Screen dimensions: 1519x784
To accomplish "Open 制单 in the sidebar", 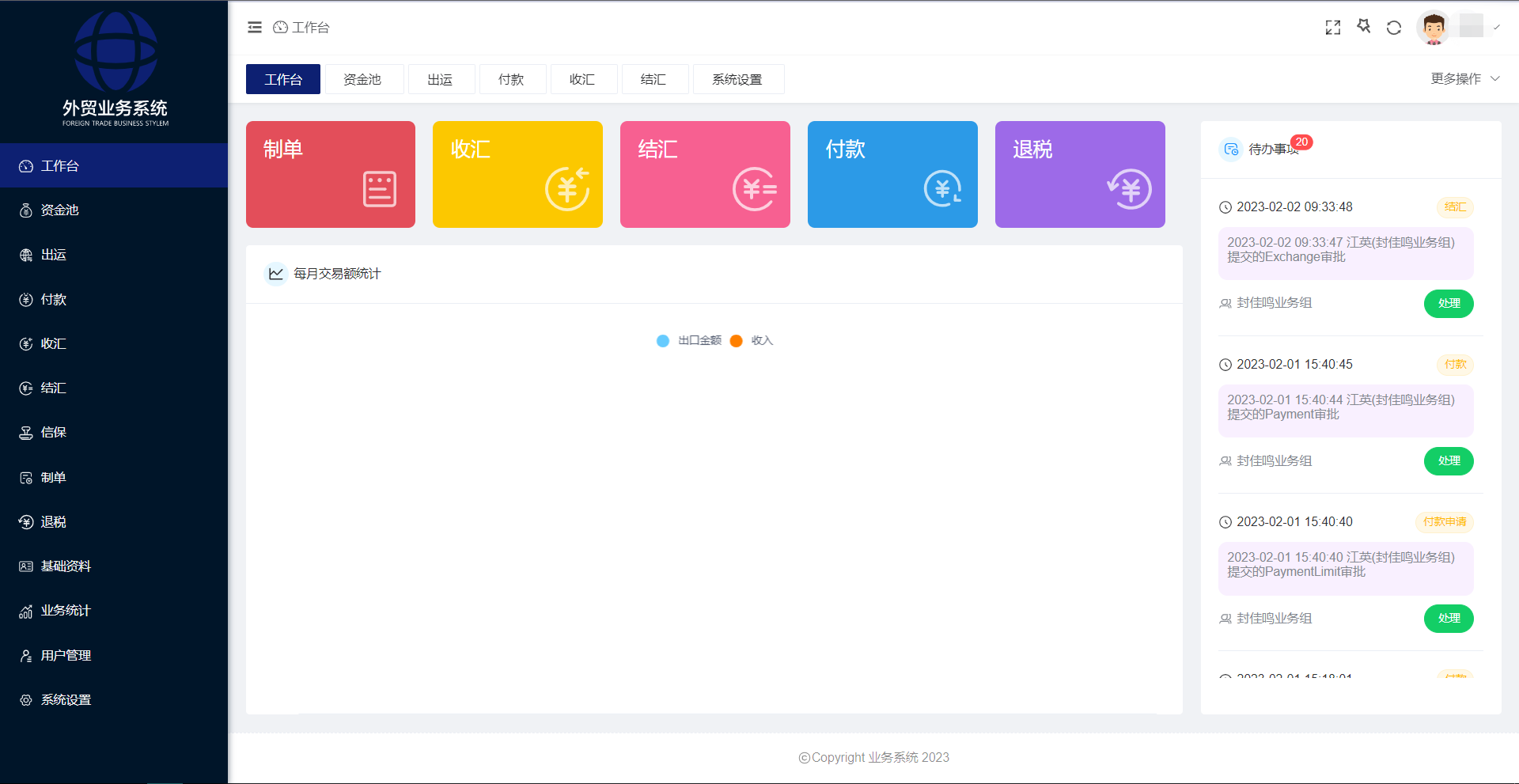I will [x=114, y=477].
